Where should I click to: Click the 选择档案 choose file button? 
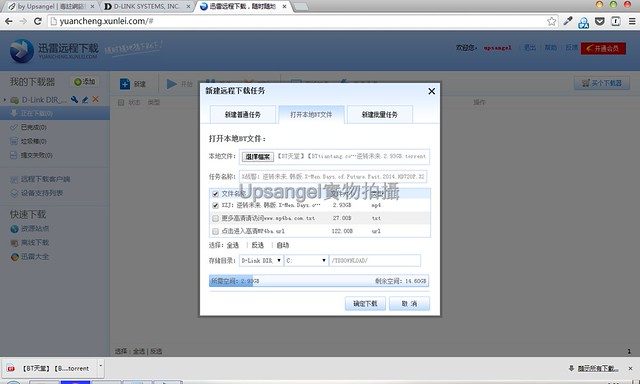coord(258,157)
